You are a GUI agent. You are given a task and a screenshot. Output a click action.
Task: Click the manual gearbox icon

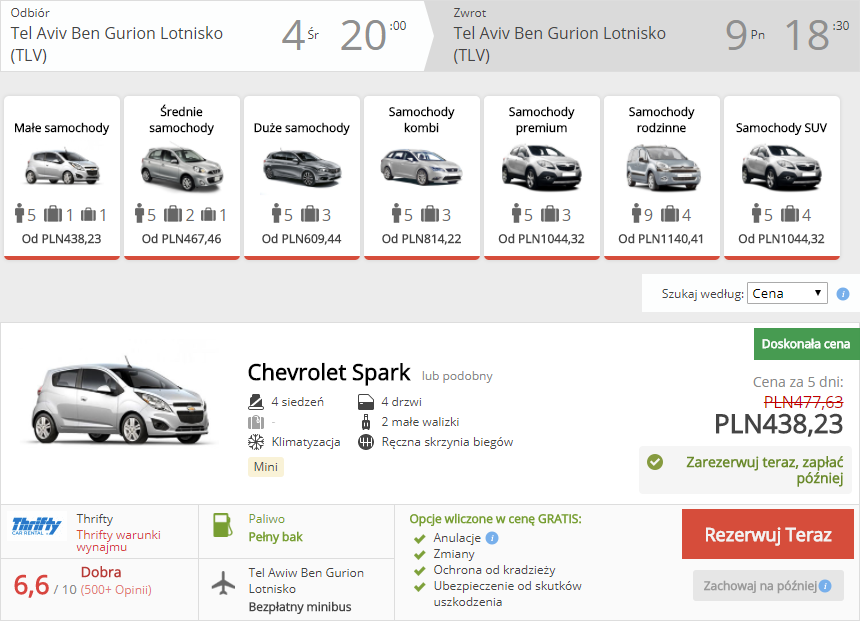coord(365,442)
